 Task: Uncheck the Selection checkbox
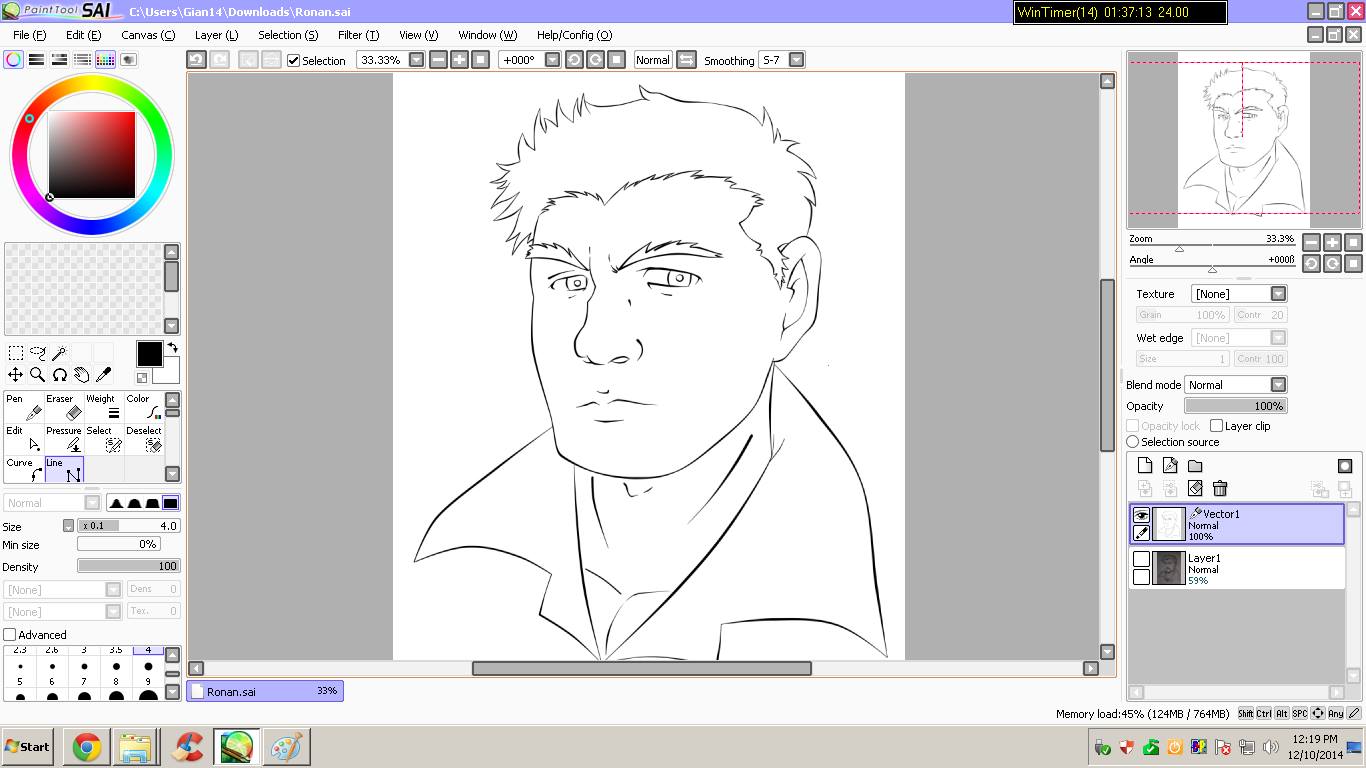293,60
